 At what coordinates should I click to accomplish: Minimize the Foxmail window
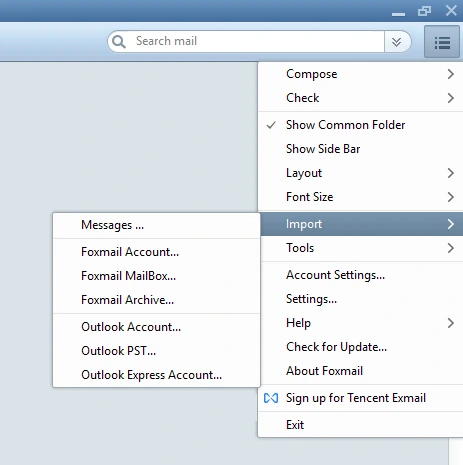coord(398,14)
